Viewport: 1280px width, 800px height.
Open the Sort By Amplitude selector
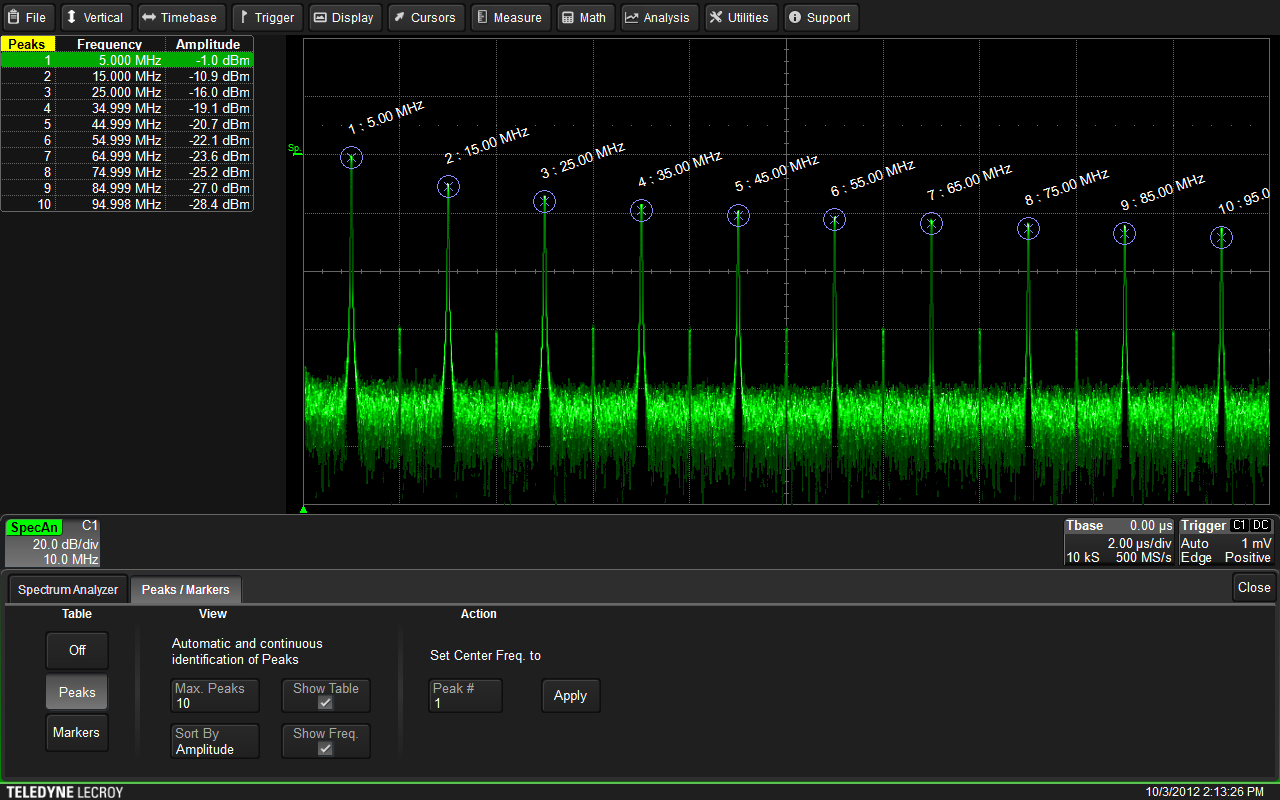[x=215, y=741]
